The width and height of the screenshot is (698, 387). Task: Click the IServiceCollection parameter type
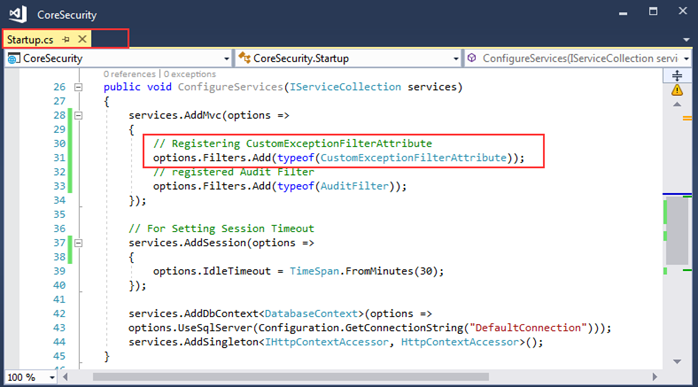[345, 87]
